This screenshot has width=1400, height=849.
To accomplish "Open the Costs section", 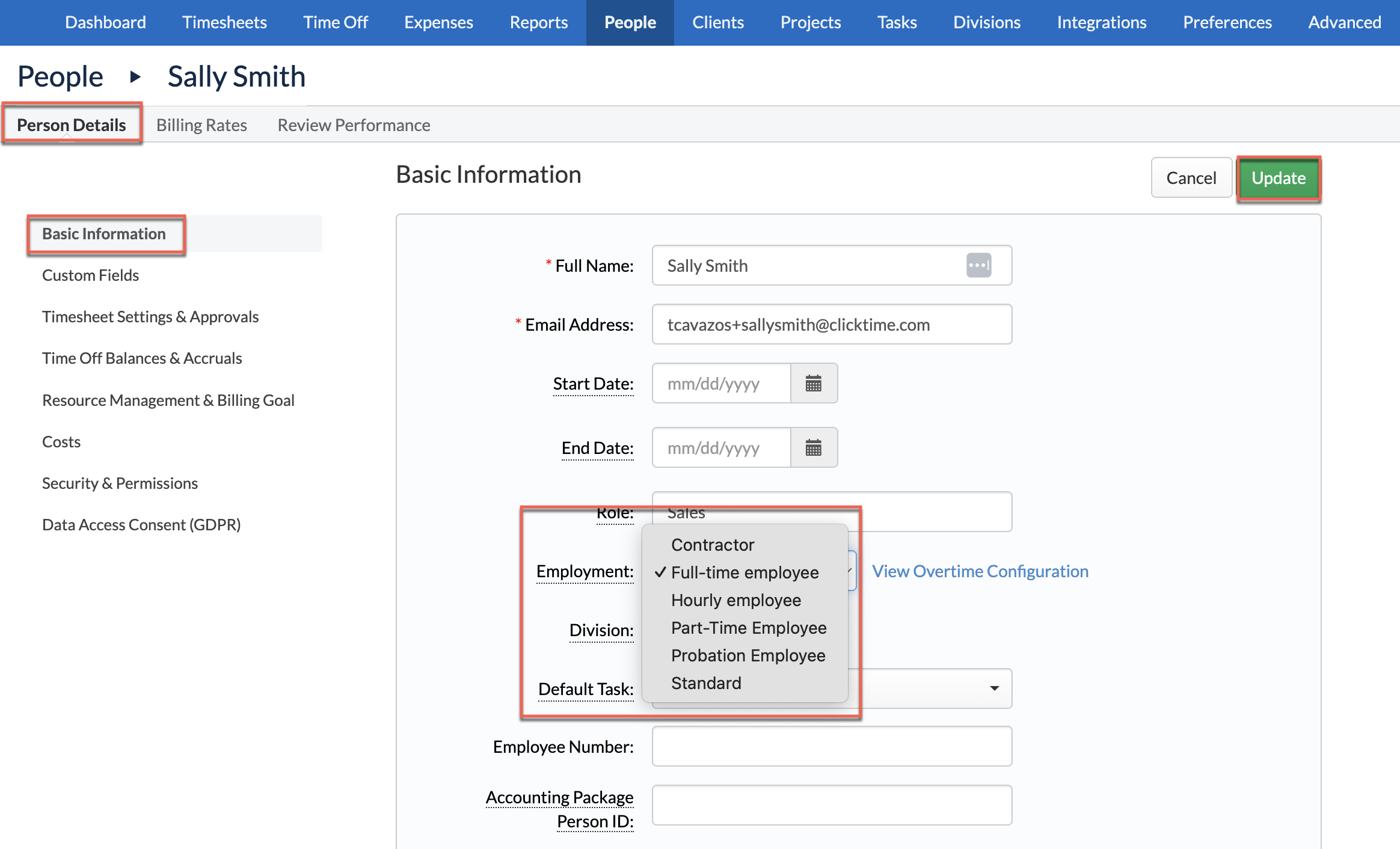I will pyautogui.click(x=61, y=441).
